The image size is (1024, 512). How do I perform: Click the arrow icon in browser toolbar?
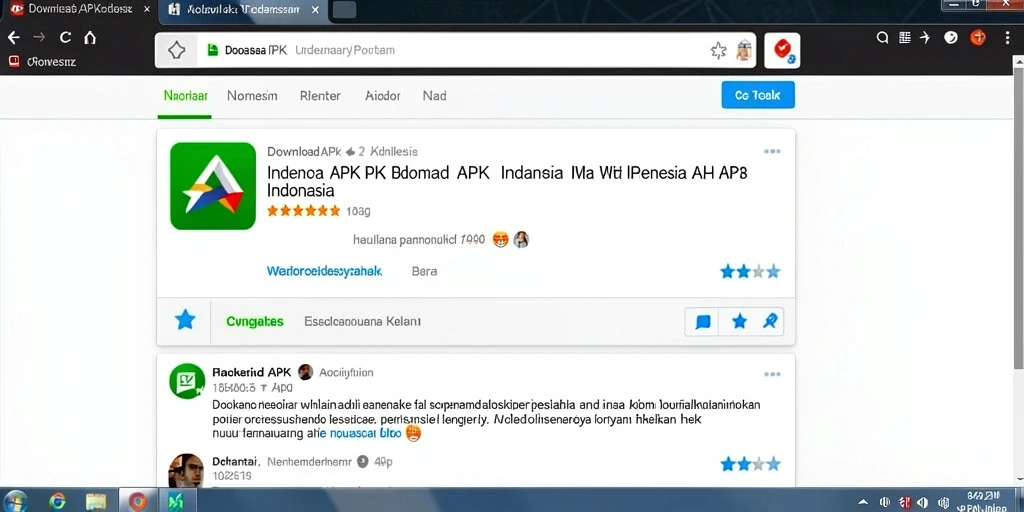tap(925, 38)
